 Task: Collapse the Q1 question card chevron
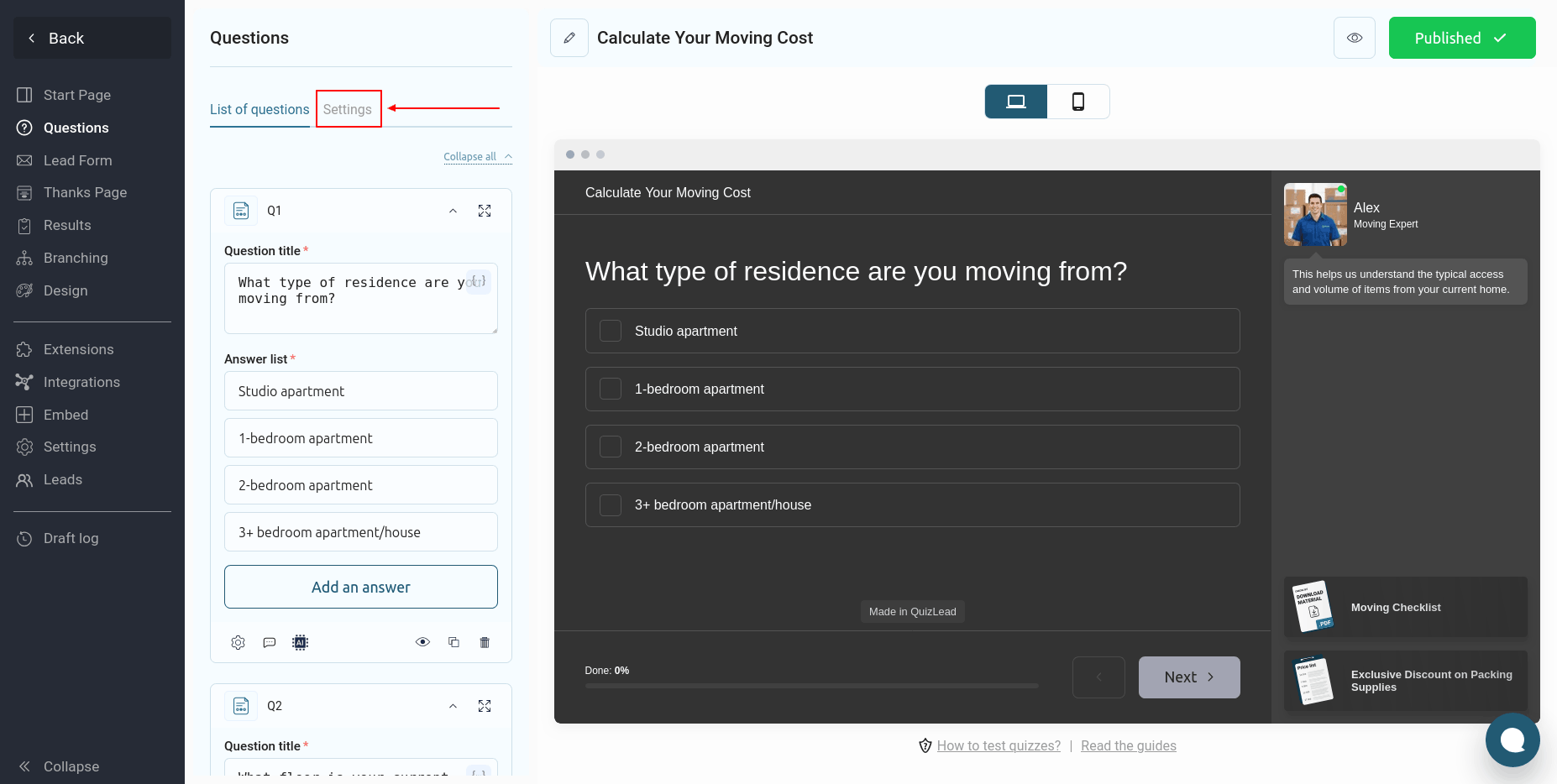point(453,211)
